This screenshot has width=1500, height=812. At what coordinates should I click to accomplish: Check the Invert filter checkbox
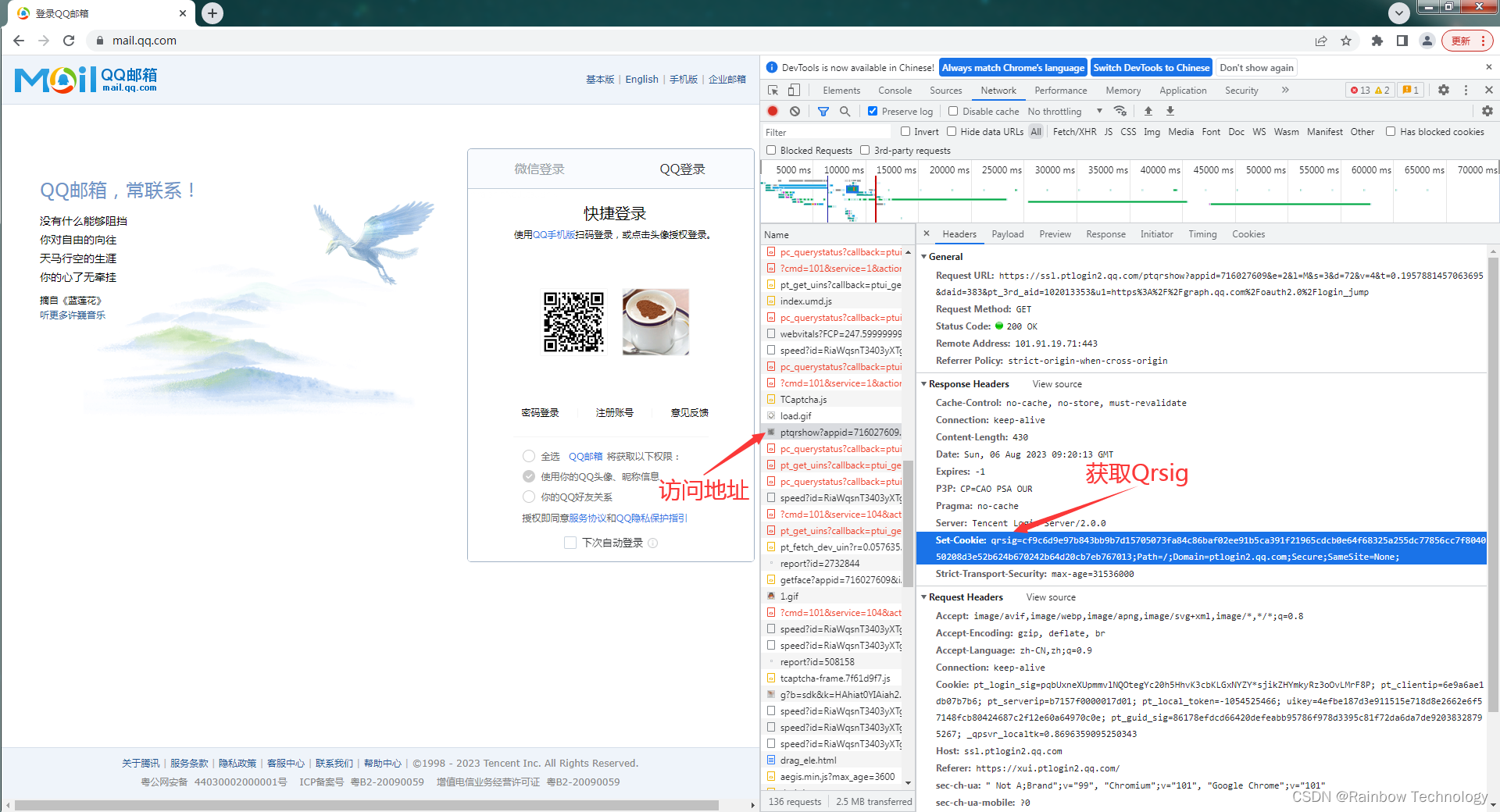(905, 131)
